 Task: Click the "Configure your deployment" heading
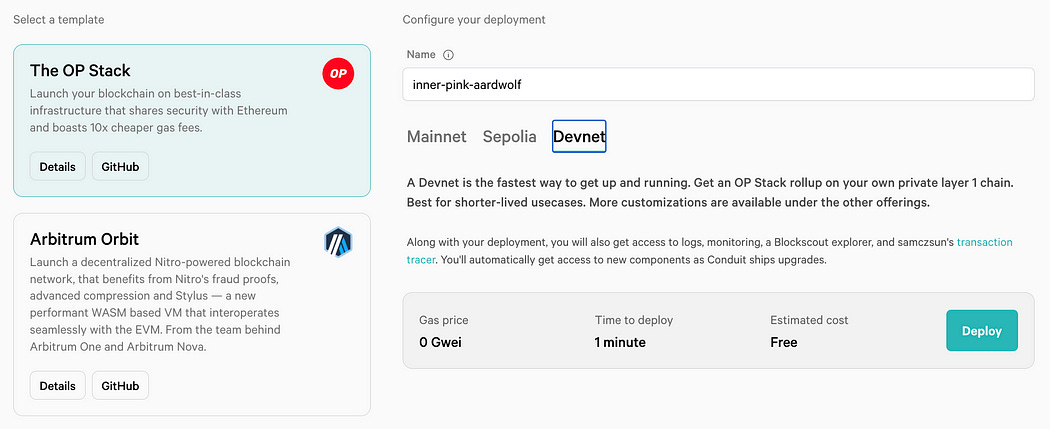(474, 19)
